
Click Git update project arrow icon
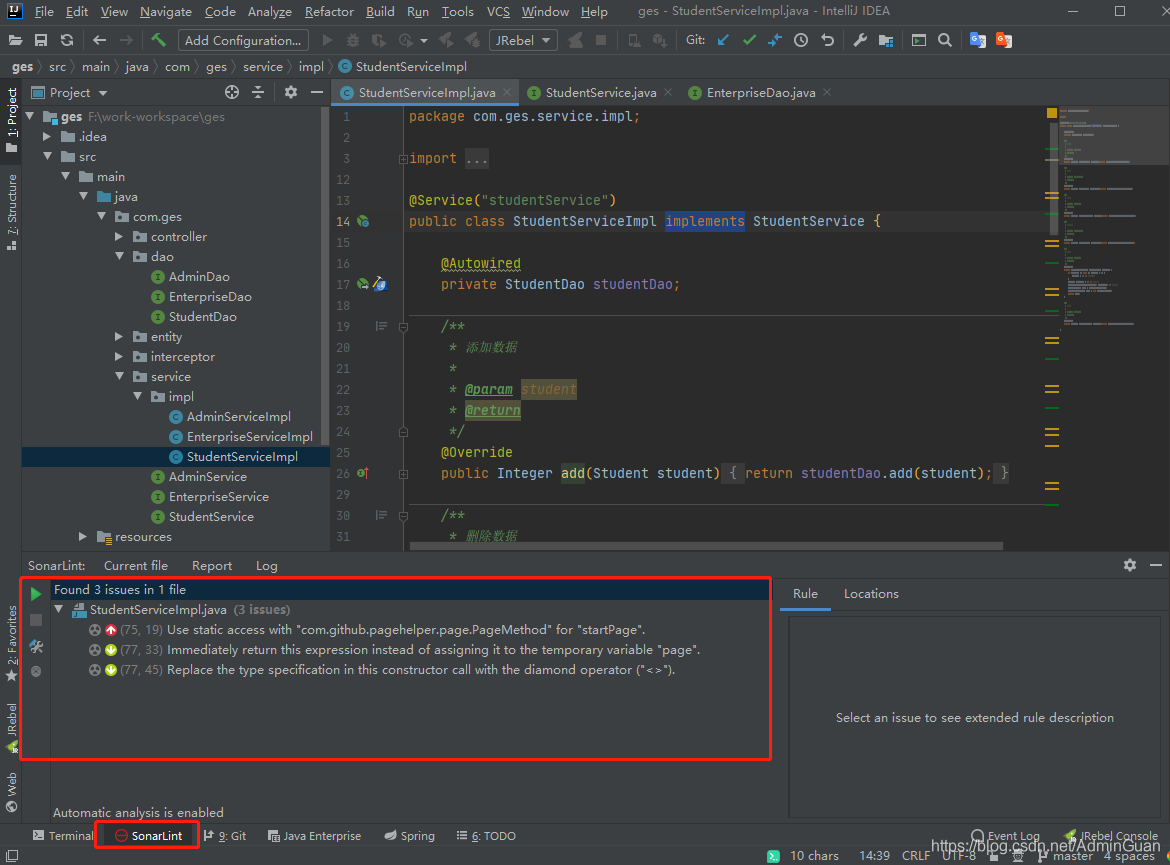tap(723, 40)
